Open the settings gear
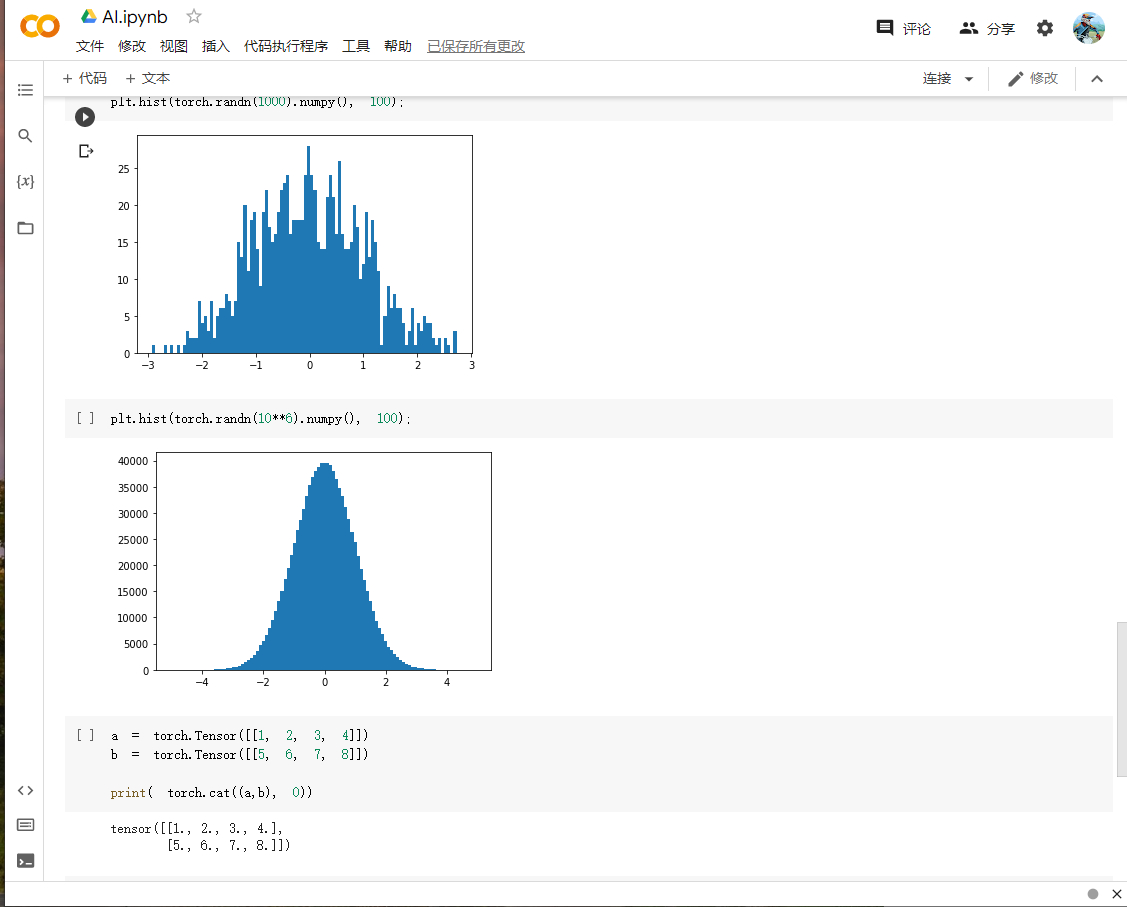 pyautogui.click(x=1044, y=28)
